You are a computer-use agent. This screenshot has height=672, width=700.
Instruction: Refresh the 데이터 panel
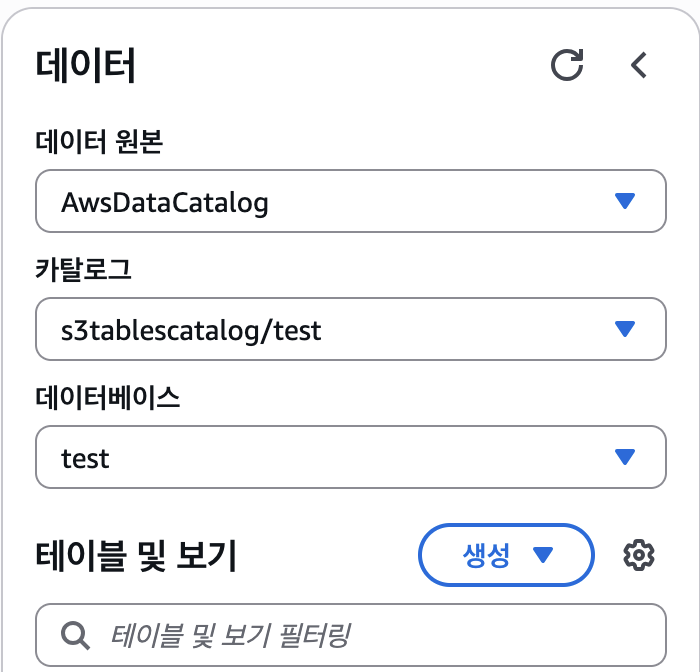point(567,66)
